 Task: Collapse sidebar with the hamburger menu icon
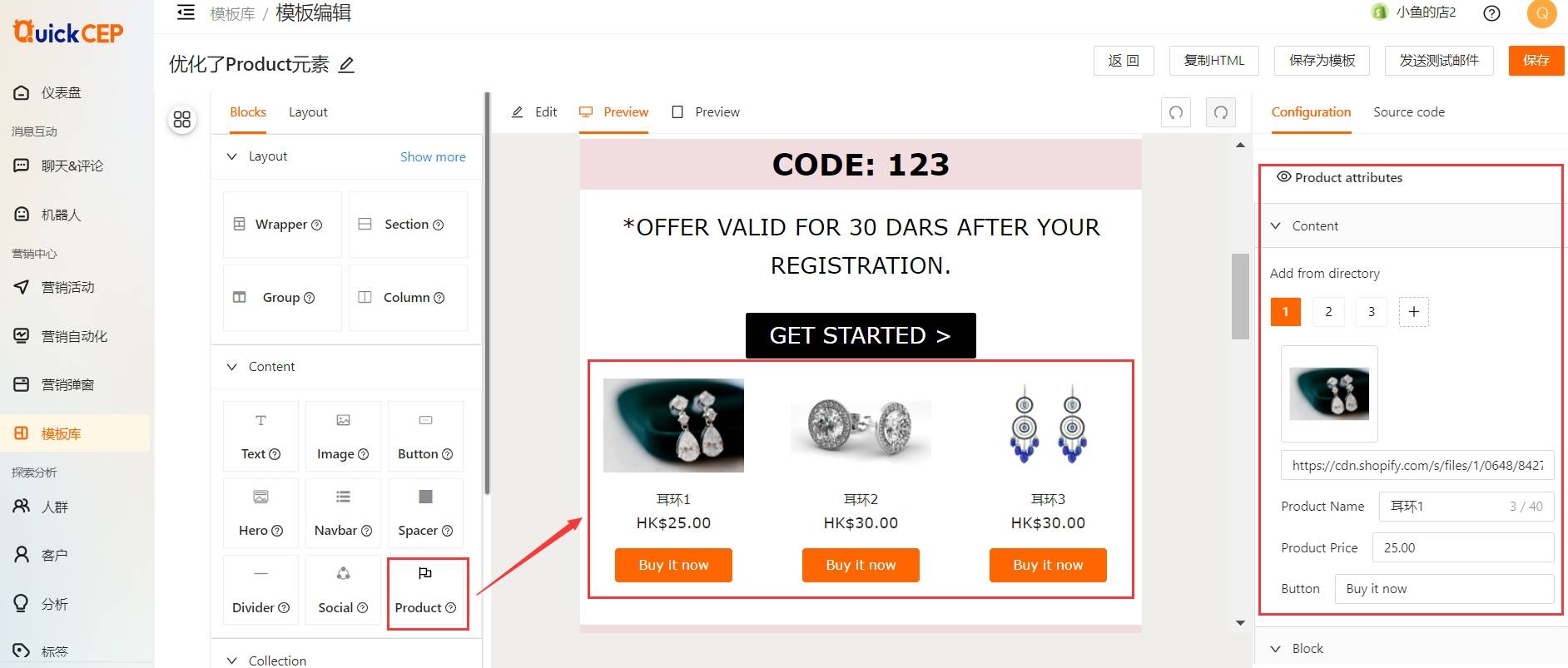(x=186, y=12)
